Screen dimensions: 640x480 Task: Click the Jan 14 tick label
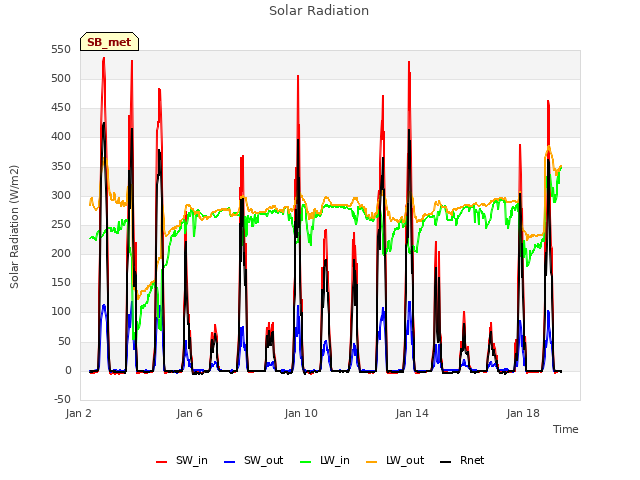click(x=412, y=413)
